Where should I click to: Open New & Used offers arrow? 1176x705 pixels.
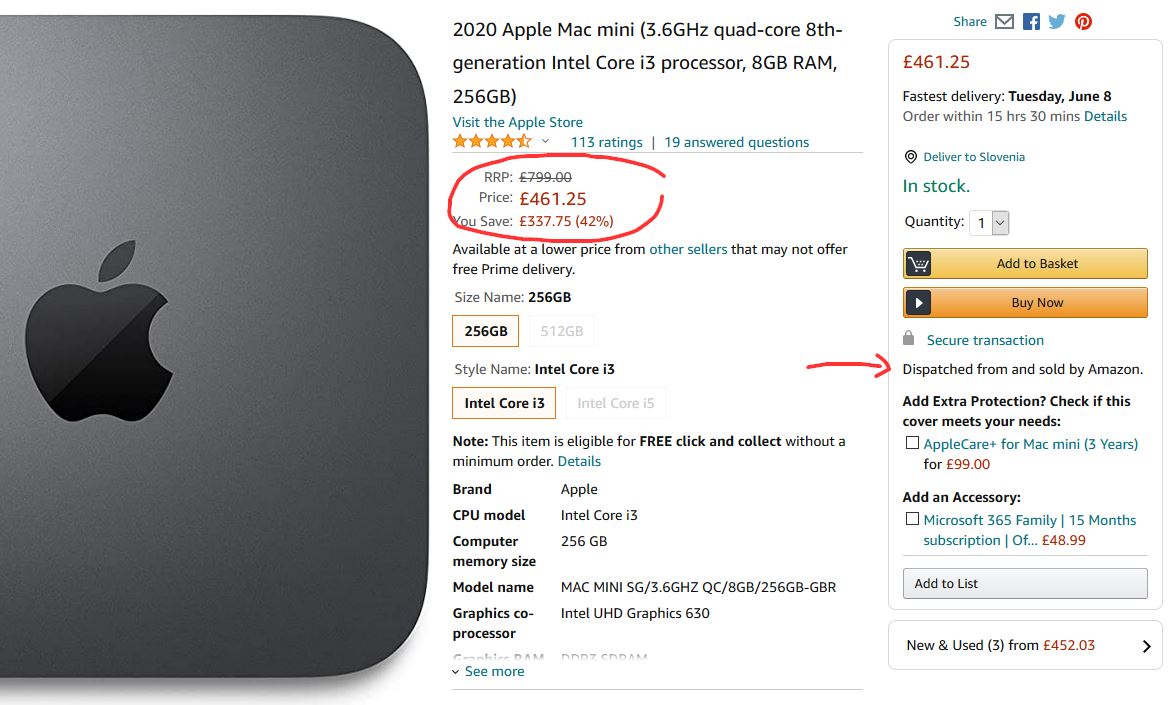[1146, 646]
